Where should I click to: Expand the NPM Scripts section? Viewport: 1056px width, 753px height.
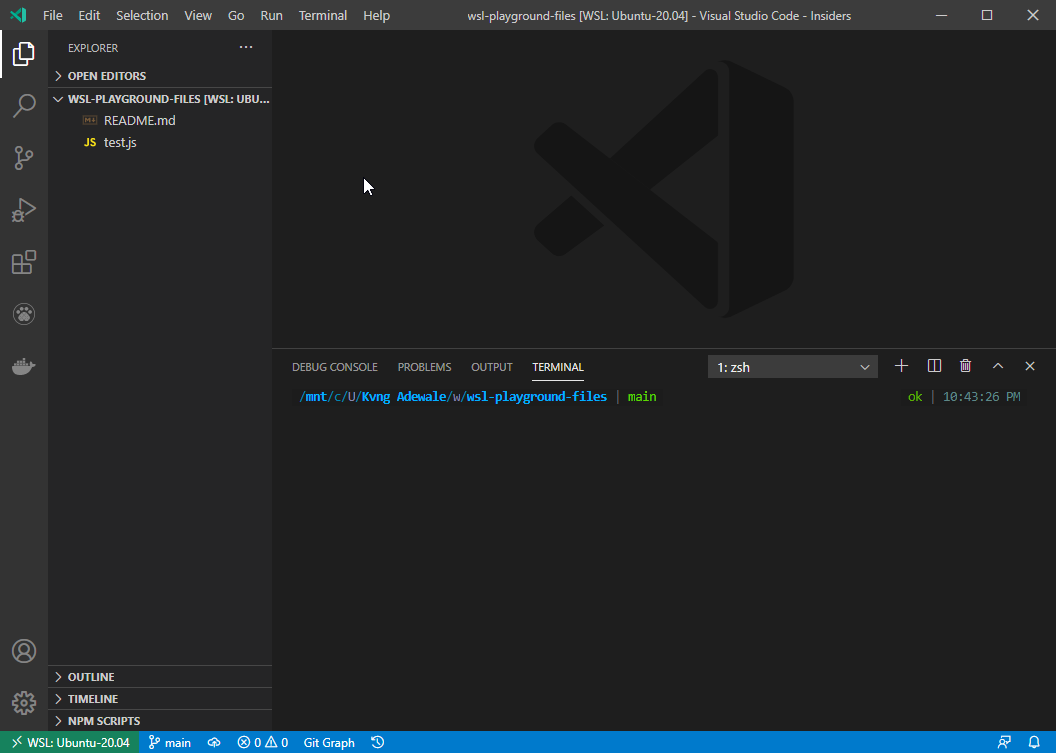[x=160, y=721]
